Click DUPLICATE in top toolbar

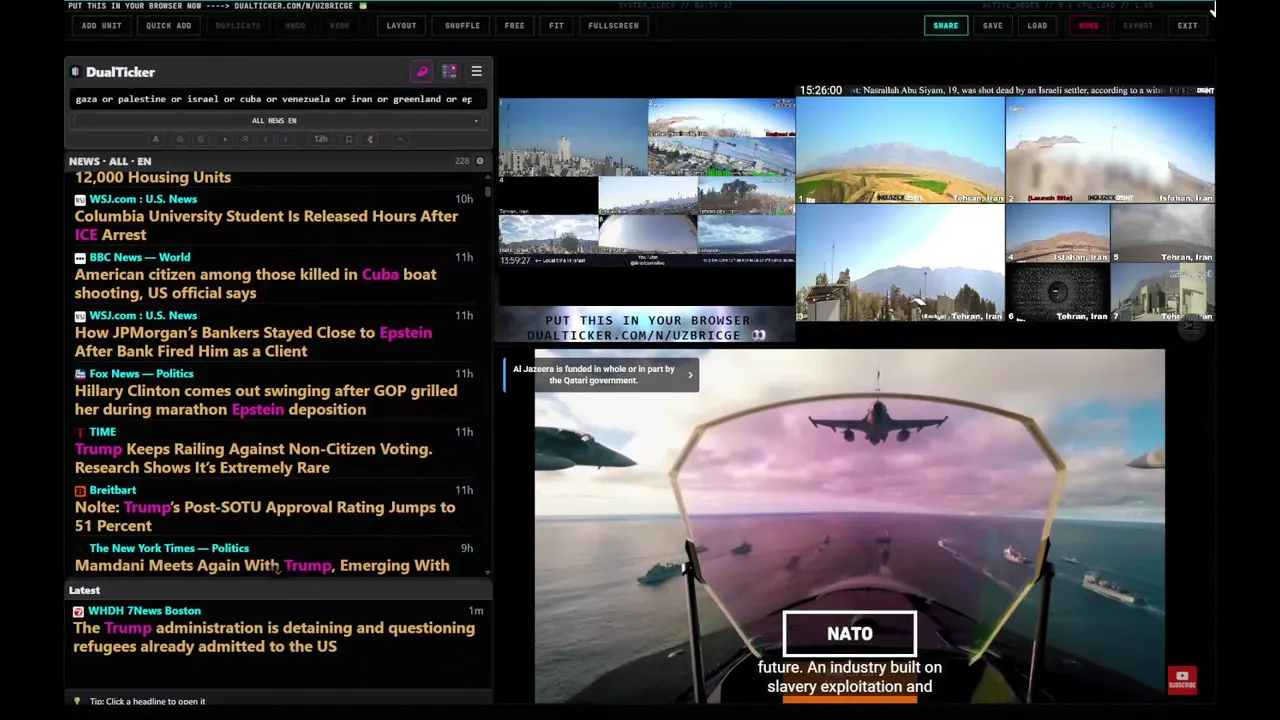[238, 26]
